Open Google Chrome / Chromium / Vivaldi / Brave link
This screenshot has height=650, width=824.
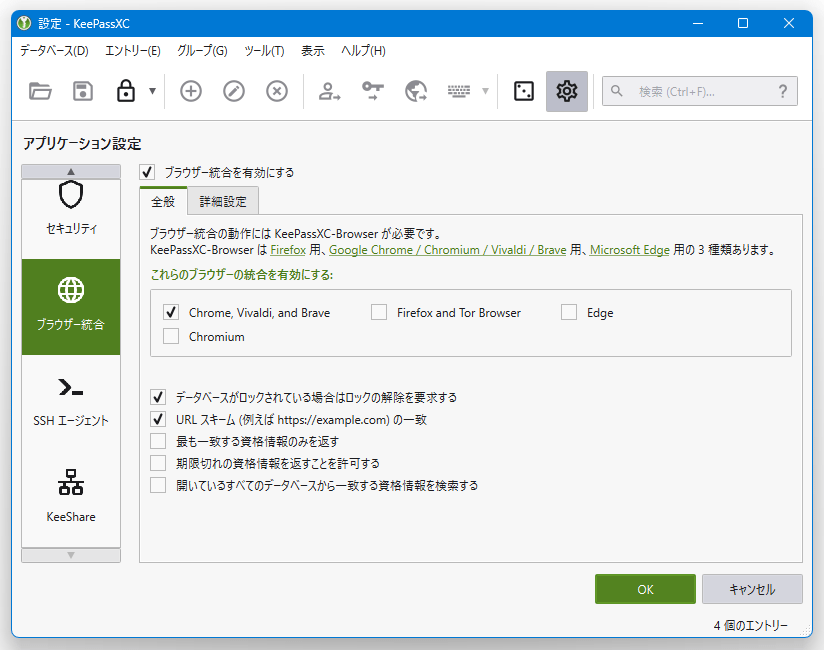point(448,250)
